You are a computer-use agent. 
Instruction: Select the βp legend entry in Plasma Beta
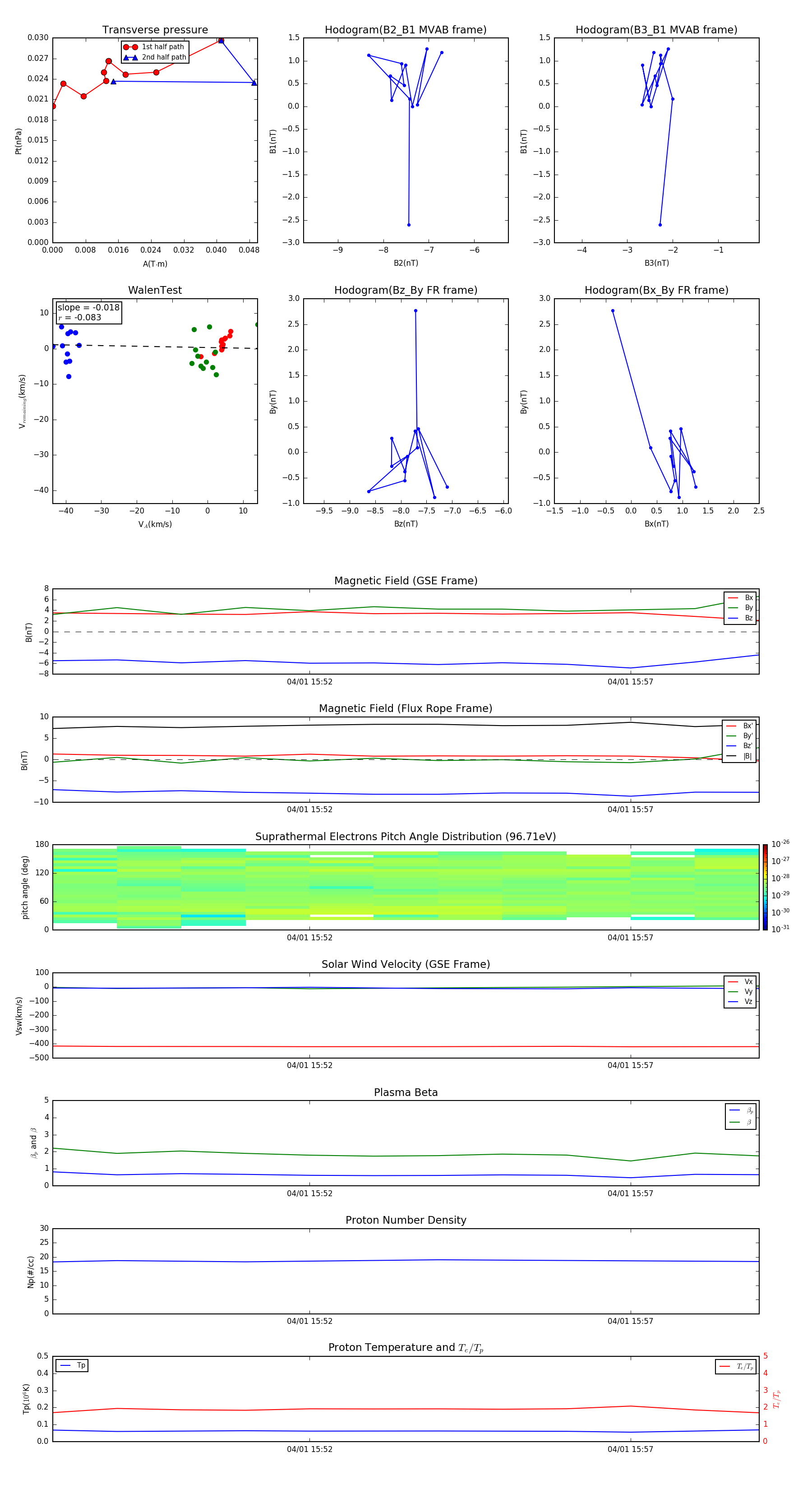pos(741,1110)
